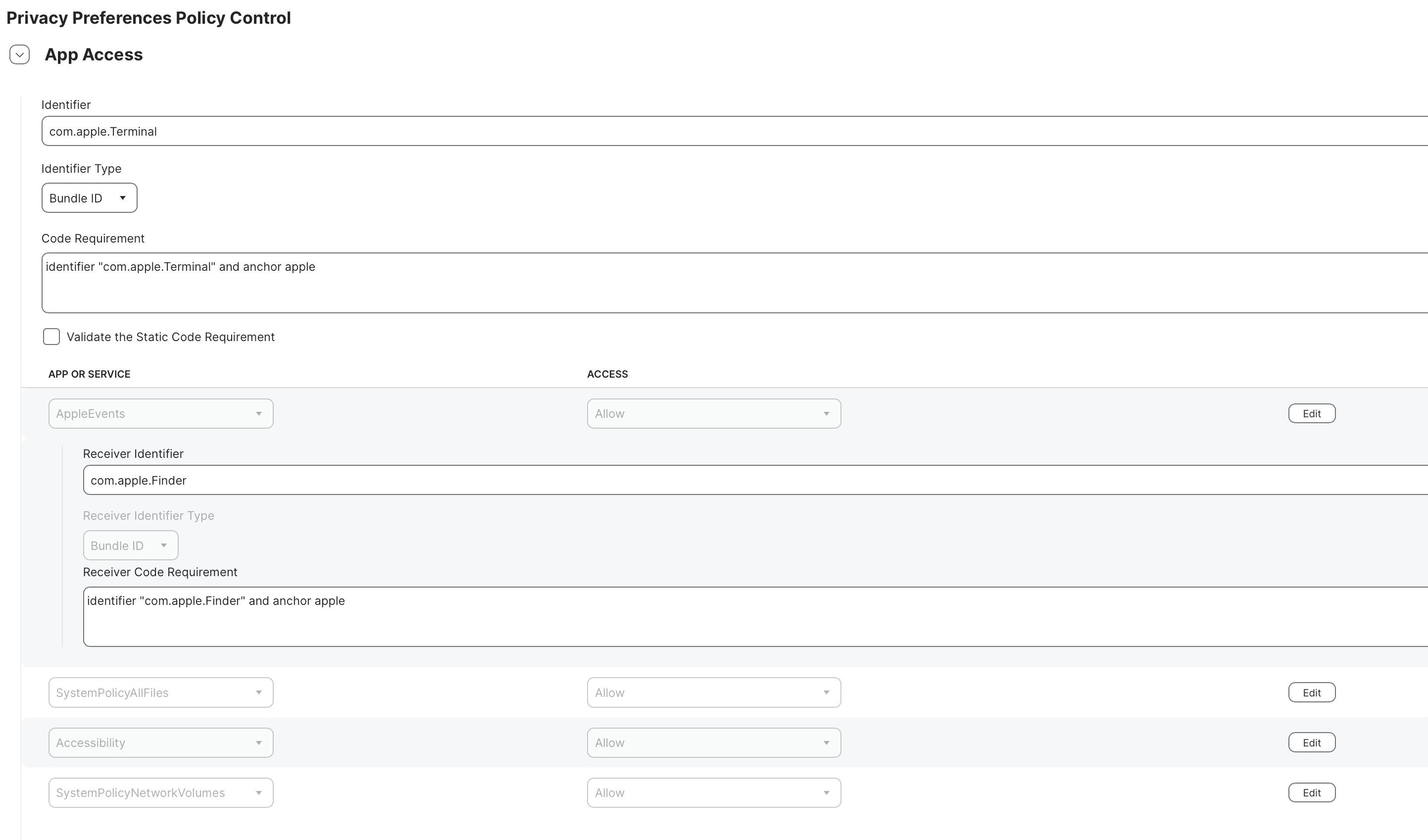Open the Allow dropdown for AppleEvents
This screenshot has height=840, width=1428.
click(714, 413)
